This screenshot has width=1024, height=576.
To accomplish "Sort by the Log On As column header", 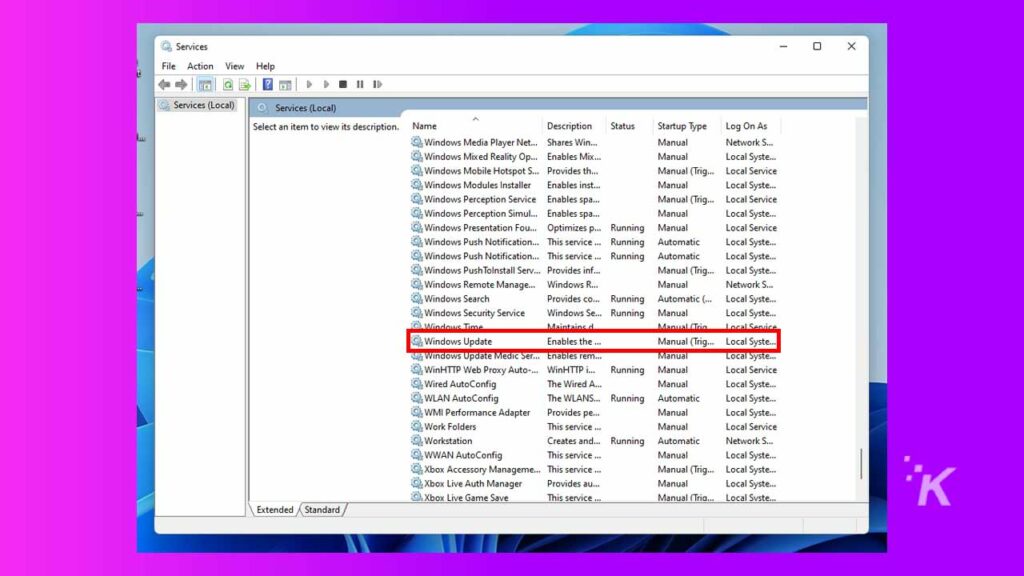I will 751,126.
